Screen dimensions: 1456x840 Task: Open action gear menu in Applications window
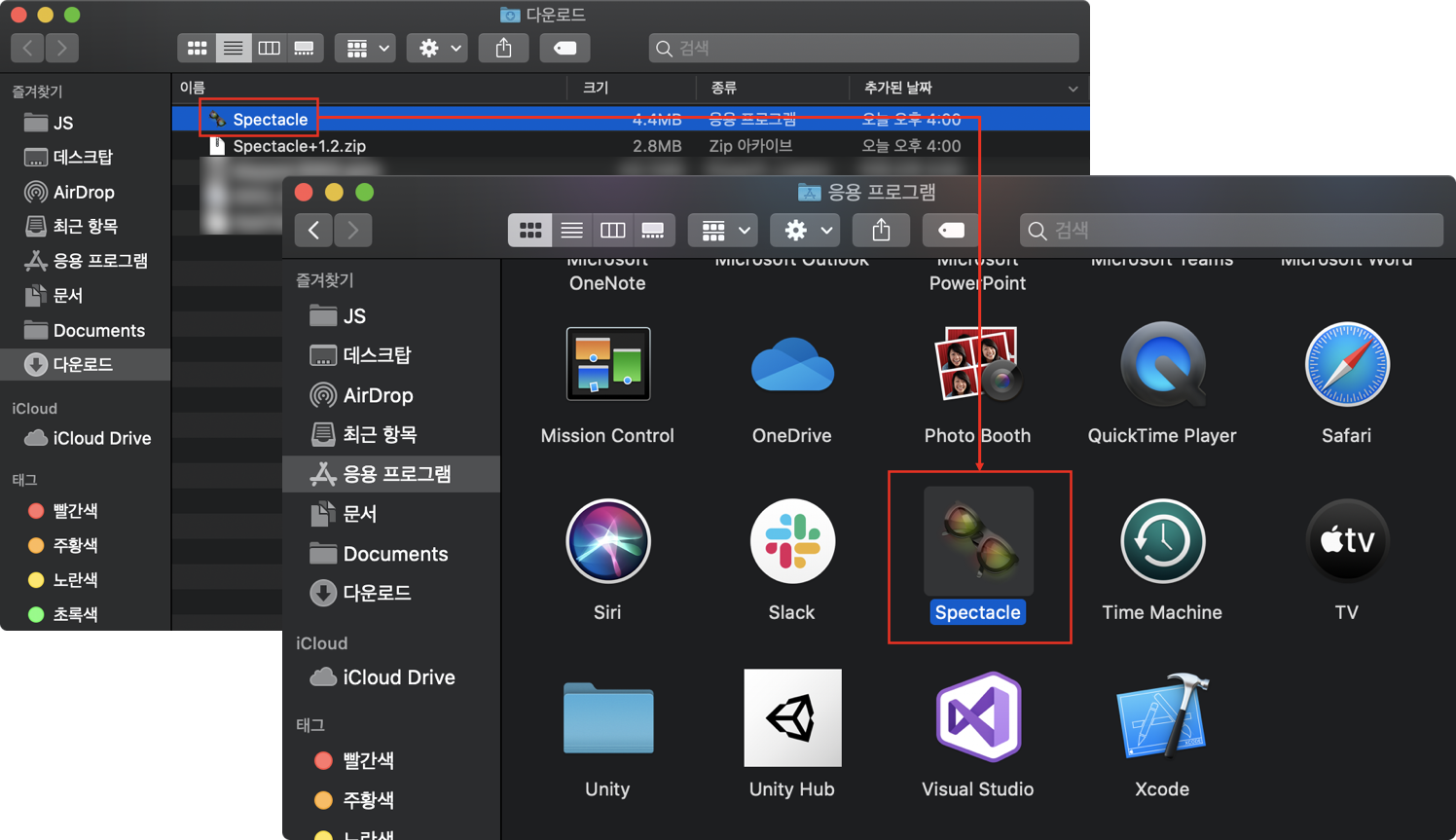coord(806,231)
